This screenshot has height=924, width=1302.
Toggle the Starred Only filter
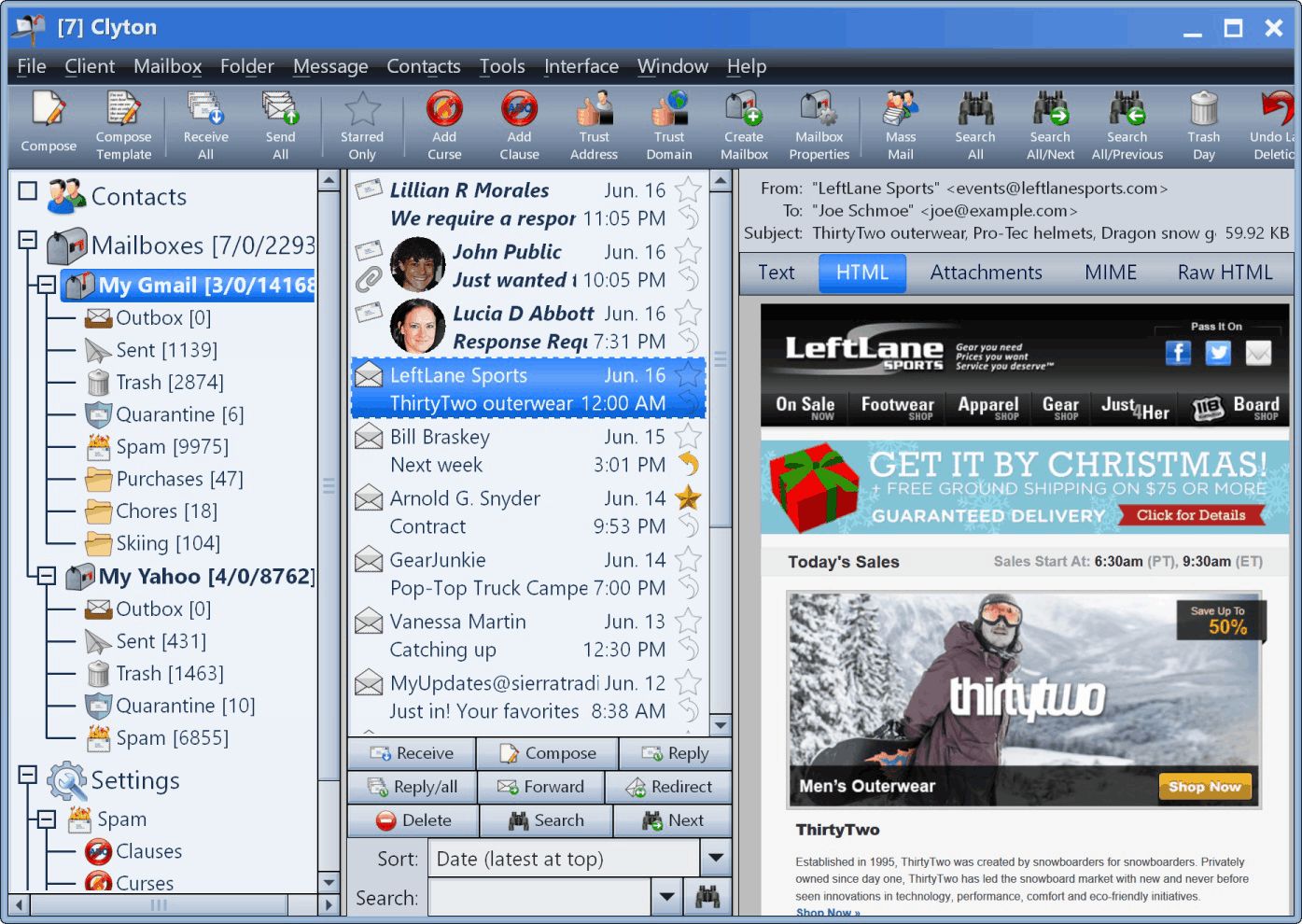362,126
